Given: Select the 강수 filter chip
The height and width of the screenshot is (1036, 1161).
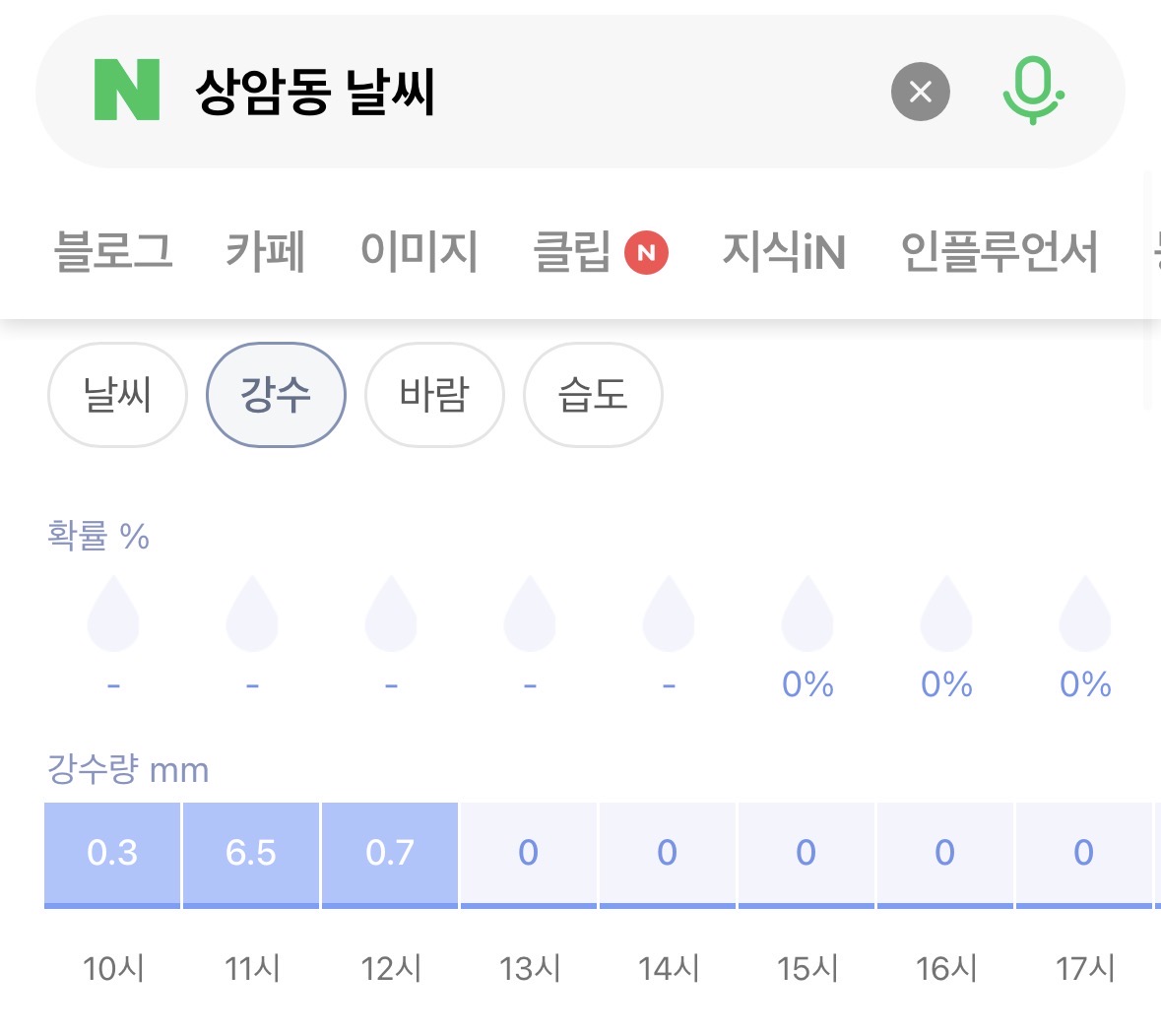Looking at the screenshot, I should tap(276, 395).
